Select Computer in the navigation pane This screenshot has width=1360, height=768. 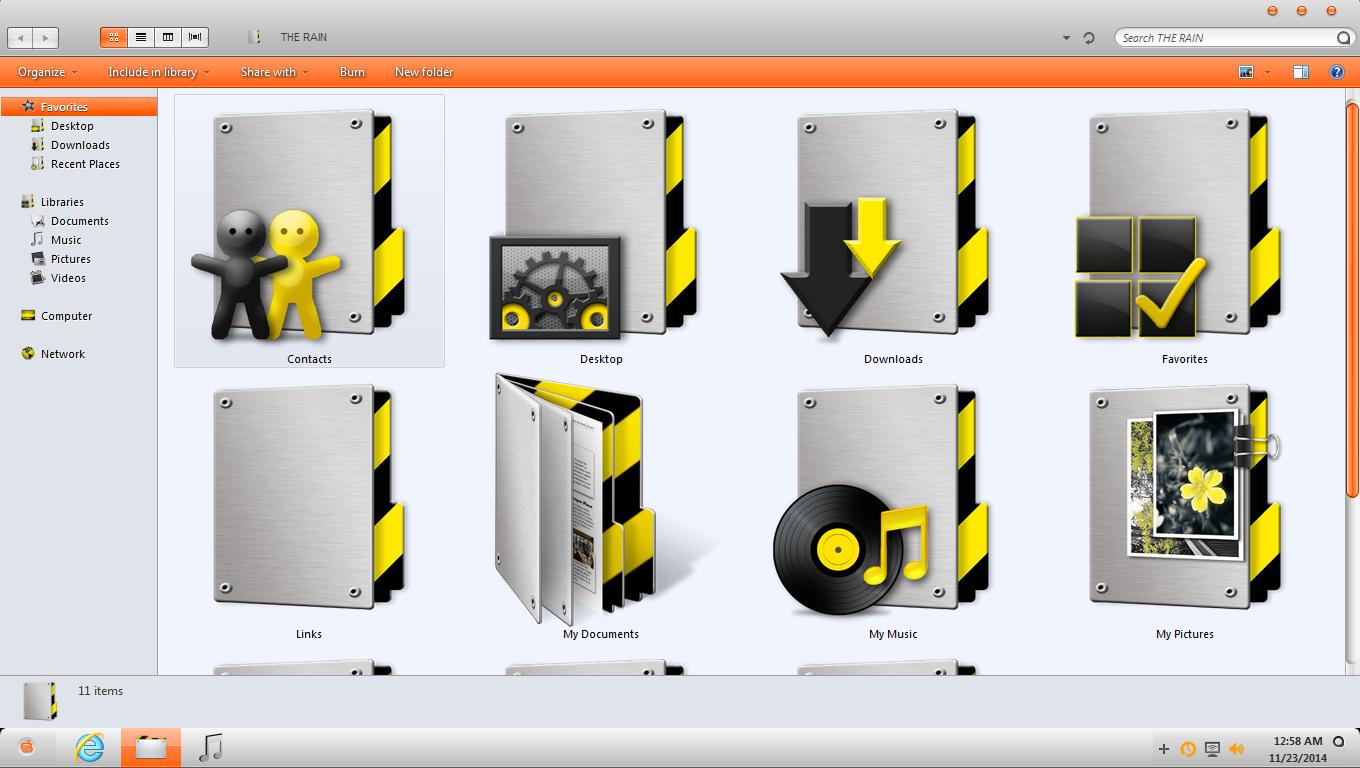[x=66, y=316]
